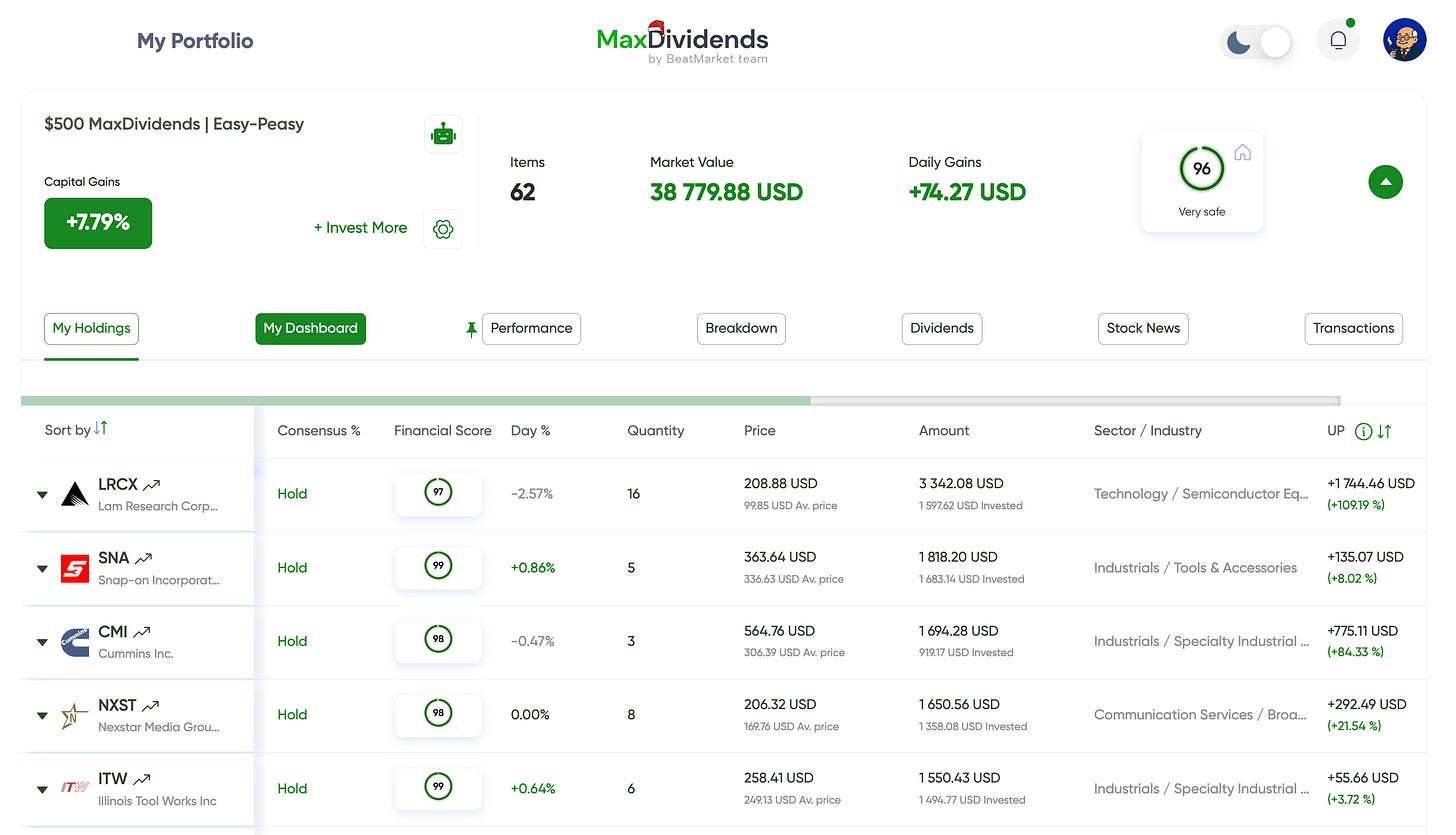
Task: Click ITW financial score 99 badge
Action: coord(438,789)
